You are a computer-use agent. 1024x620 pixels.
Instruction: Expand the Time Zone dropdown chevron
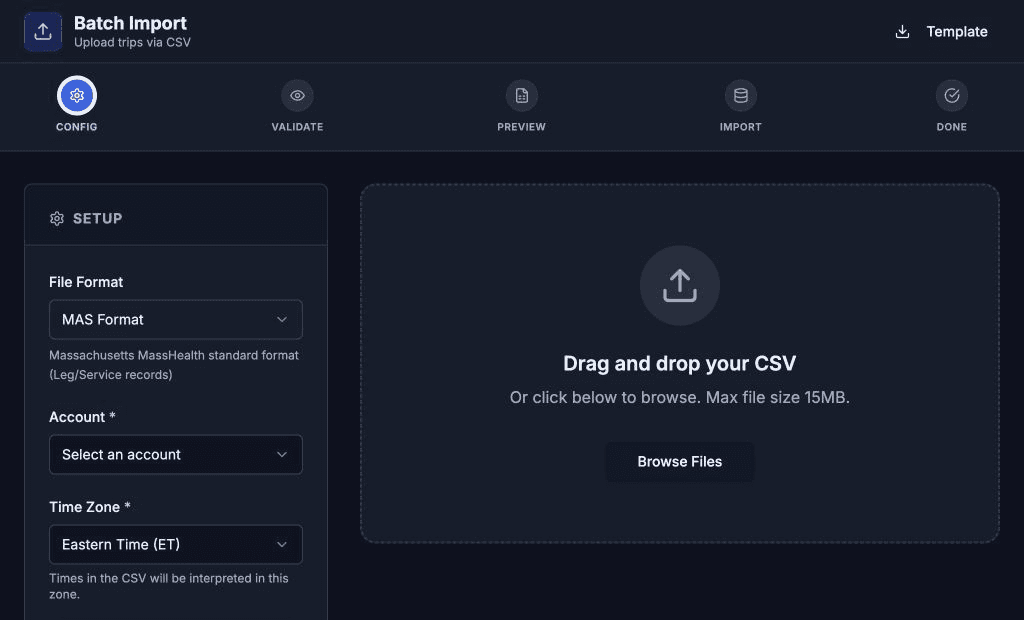click(x=281, y=544)
